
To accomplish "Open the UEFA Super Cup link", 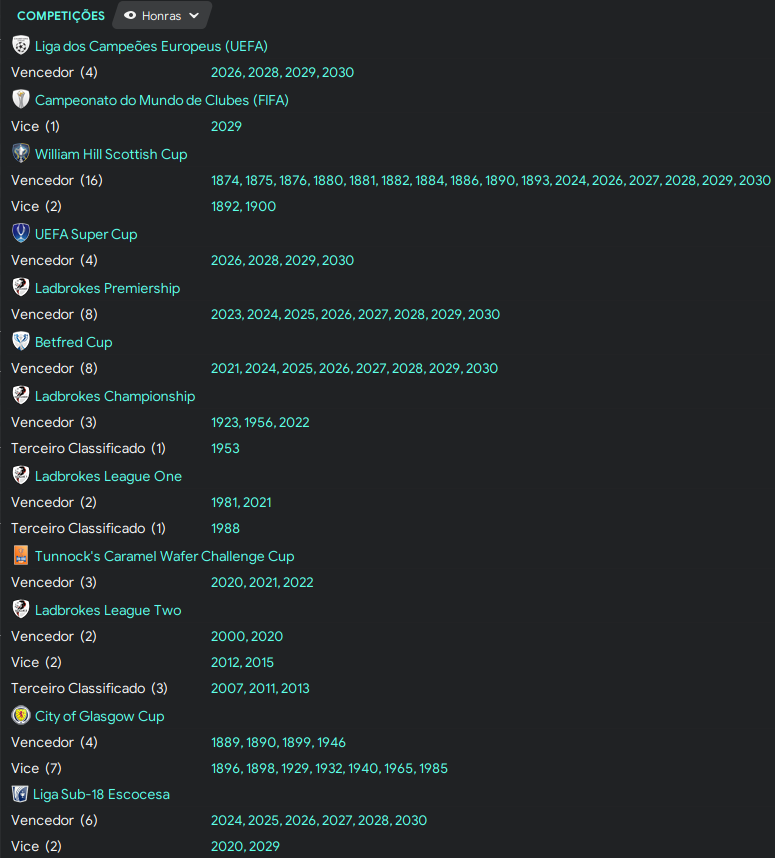I will tap(86, 234).
